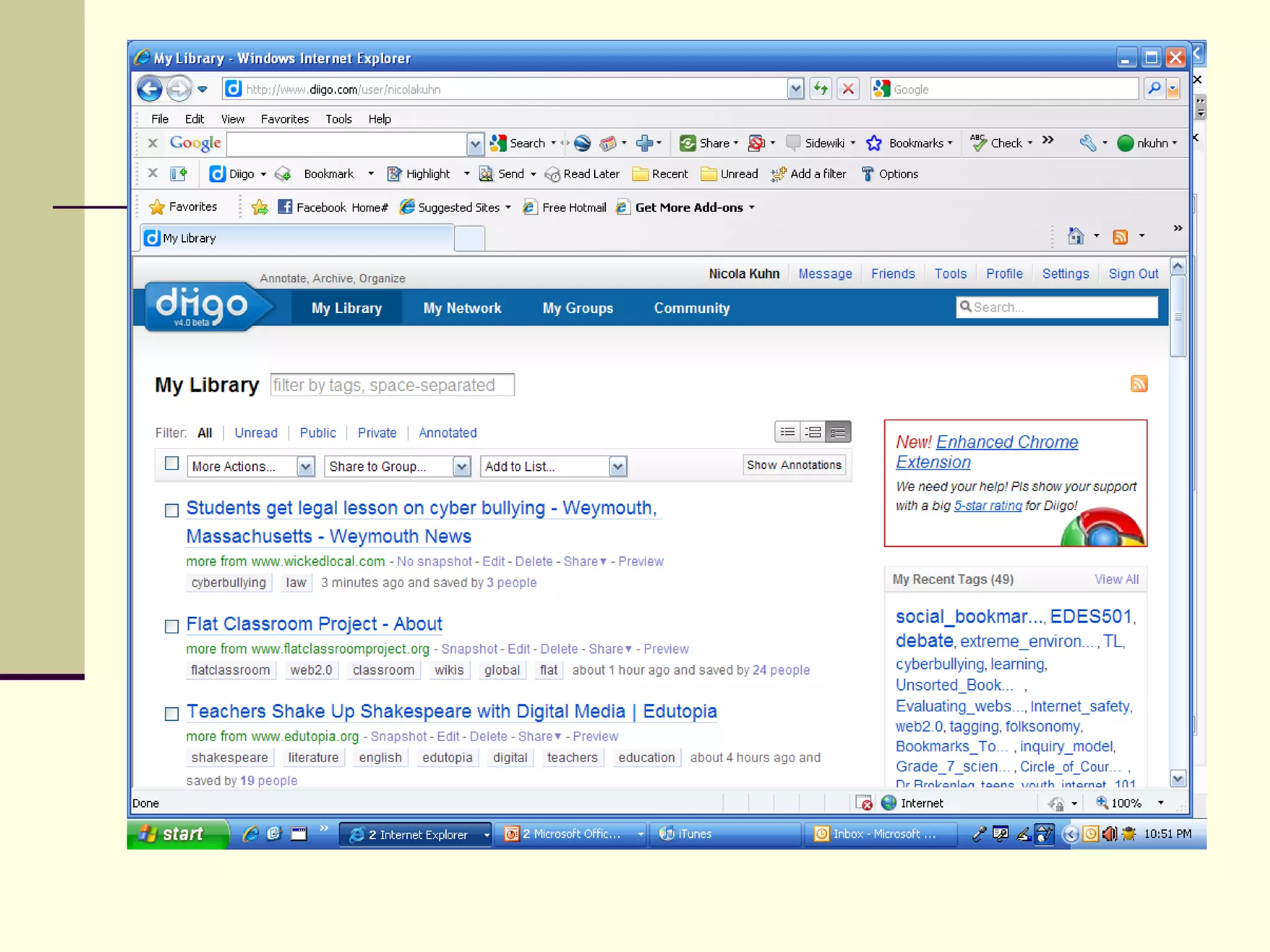Click the Google Bookmarks star icon
Screen dimensions: 1270x952
[x=874, y=143]
